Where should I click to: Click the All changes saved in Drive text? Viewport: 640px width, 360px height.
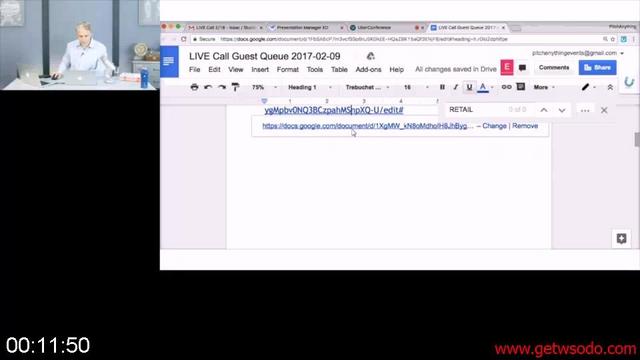456,69
